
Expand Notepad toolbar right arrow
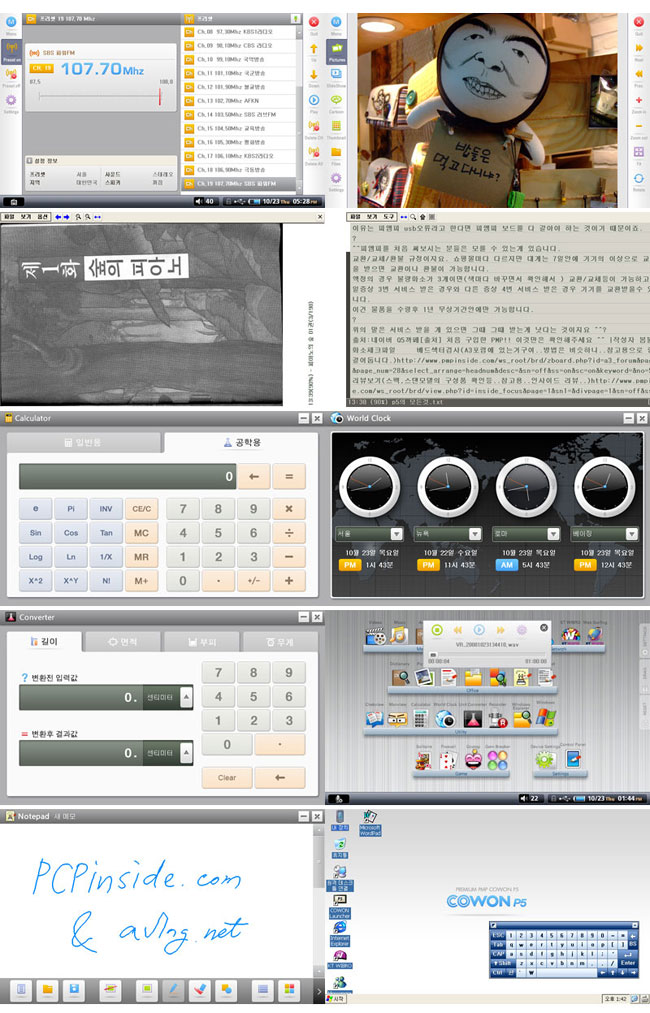click(x=318, y=990)
